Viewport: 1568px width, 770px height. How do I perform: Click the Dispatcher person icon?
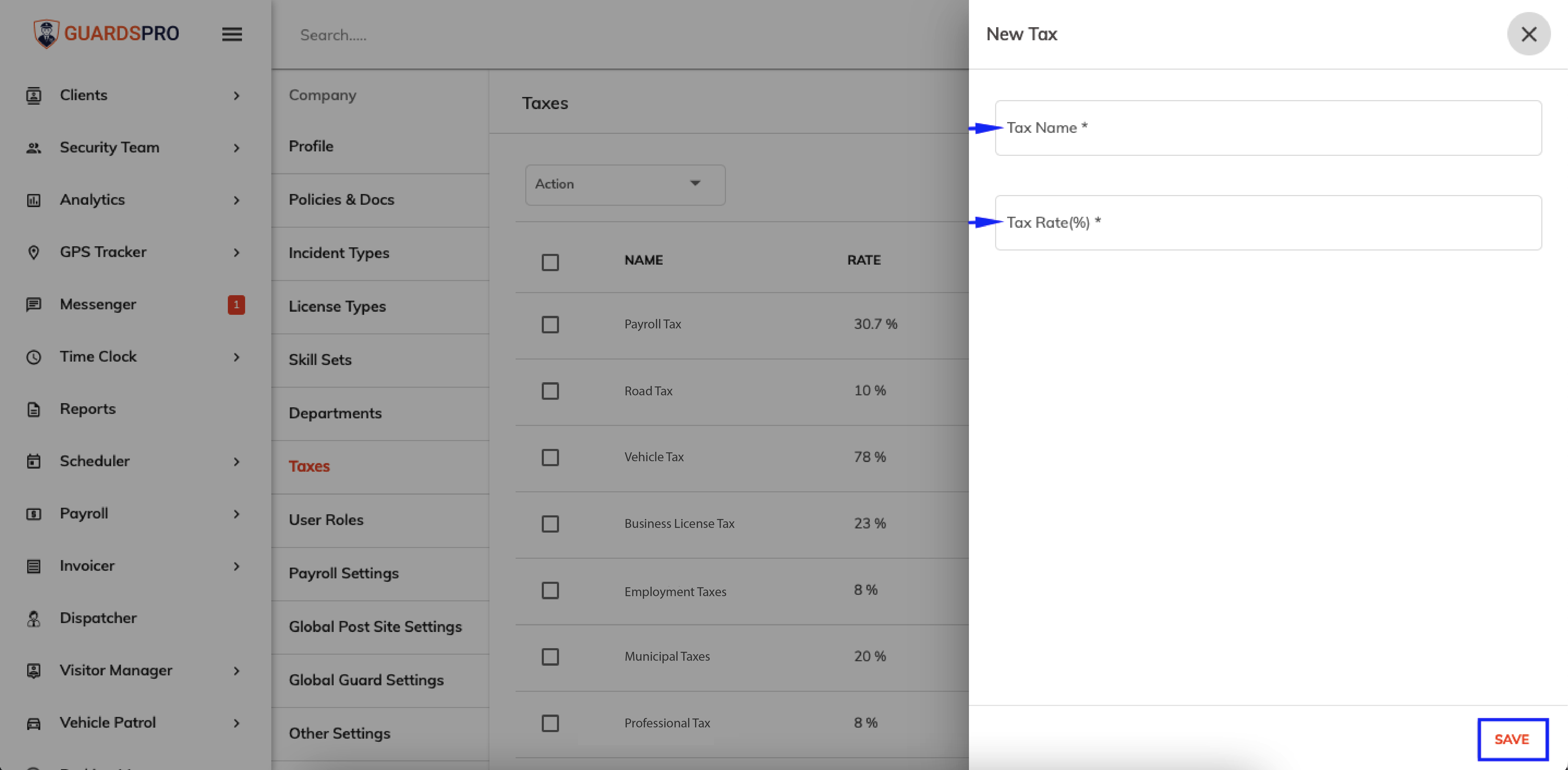[x=34, y=619]
